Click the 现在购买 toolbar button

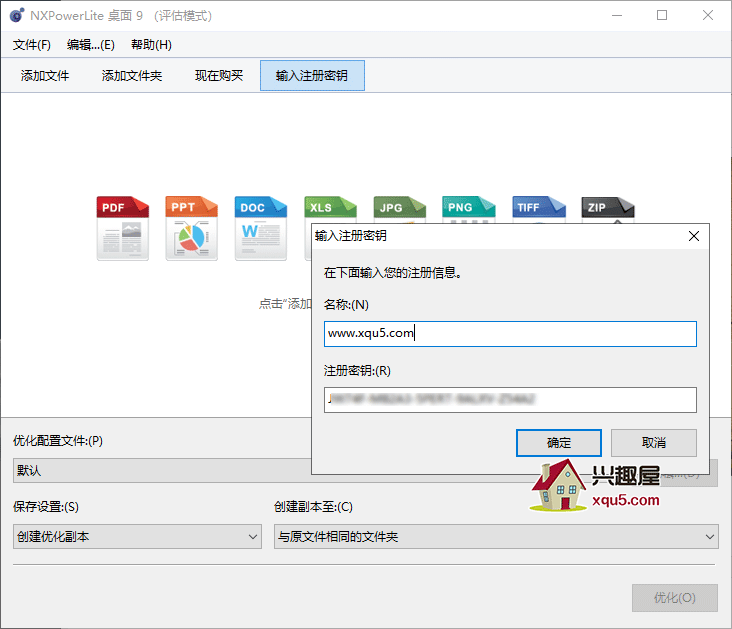(x=219, y=76)
